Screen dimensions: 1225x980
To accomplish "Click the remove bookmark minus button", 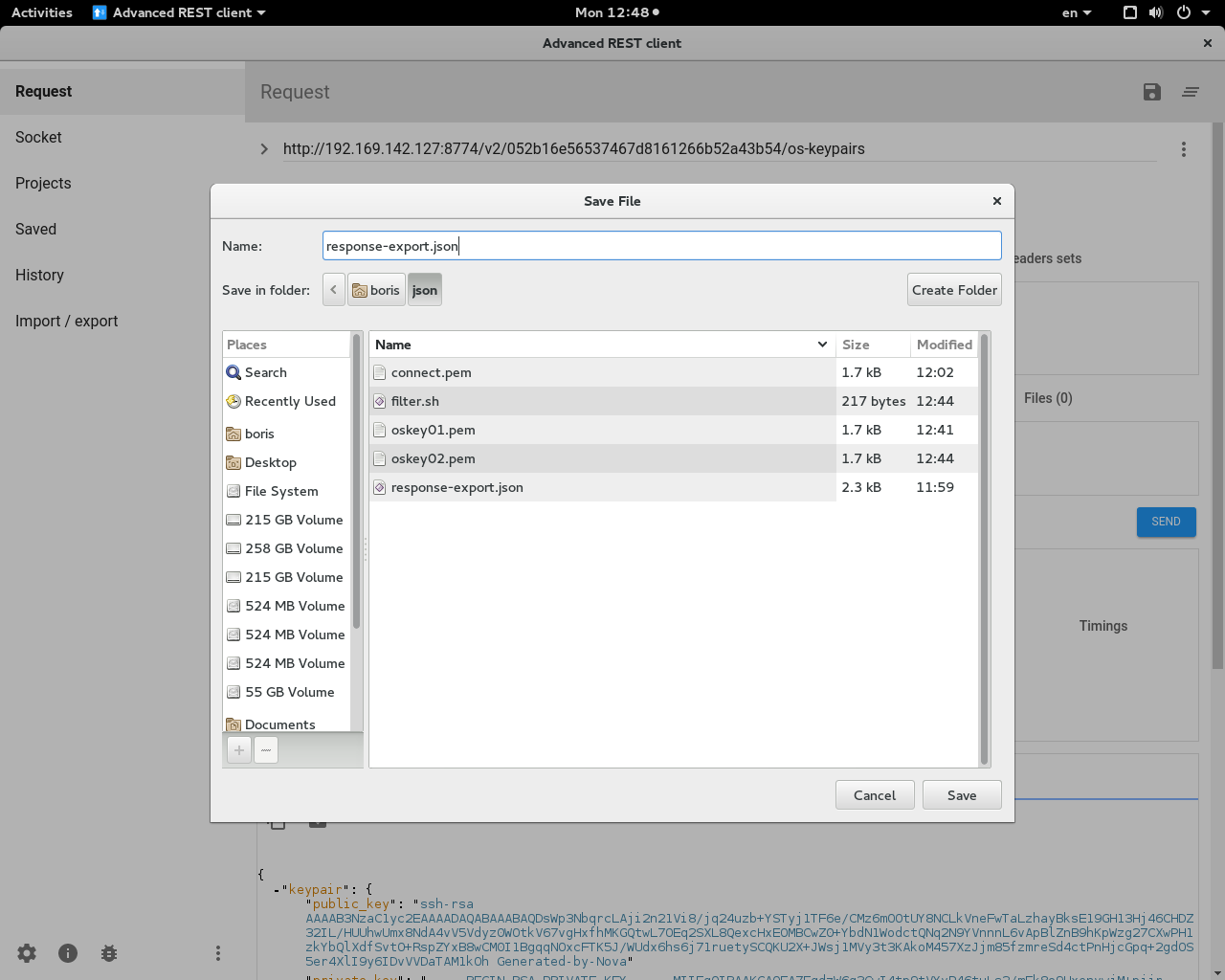I will [266, 749].
